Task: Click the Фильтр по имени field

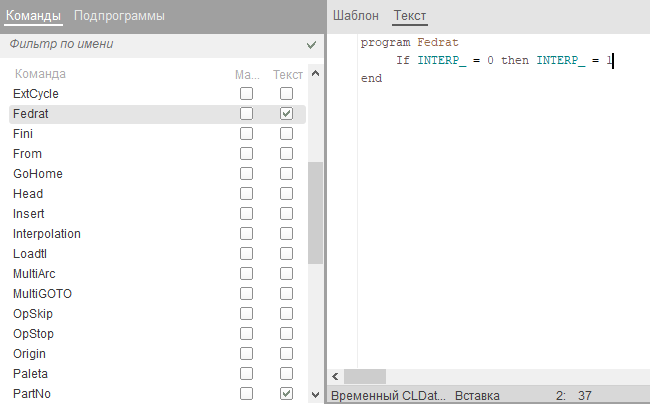Action: coord(150,45)
